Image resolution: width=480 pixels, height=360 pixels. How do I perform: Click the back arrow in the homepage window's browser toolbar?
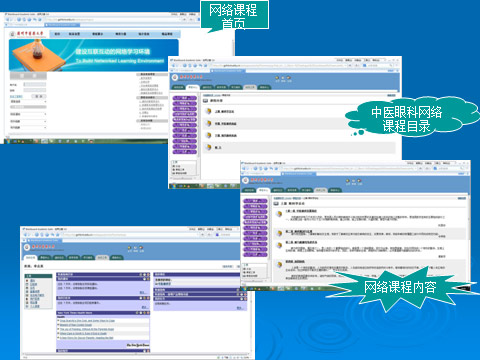click(x=7, y=20)
